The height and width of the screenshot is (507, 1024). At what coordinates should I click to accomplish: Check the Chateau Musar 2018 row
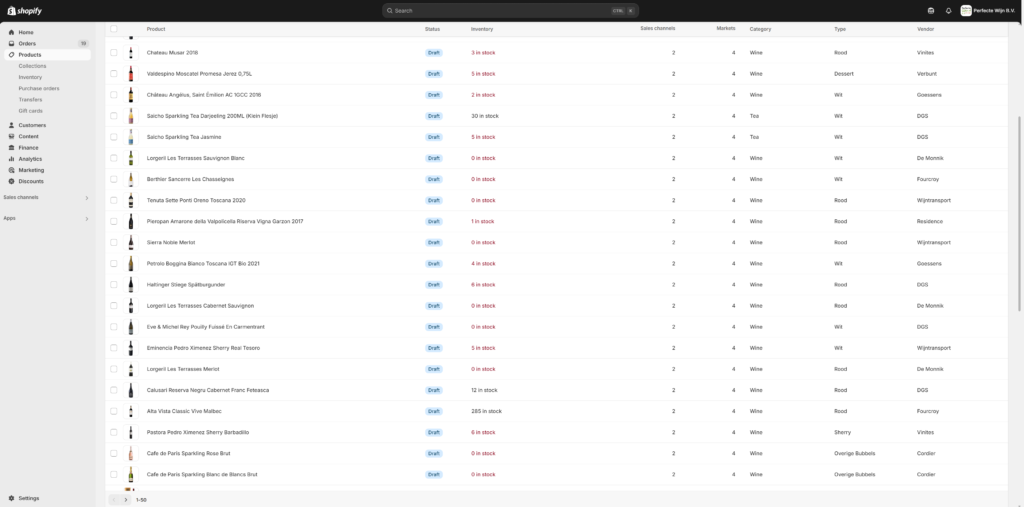[x=114, y=52]
